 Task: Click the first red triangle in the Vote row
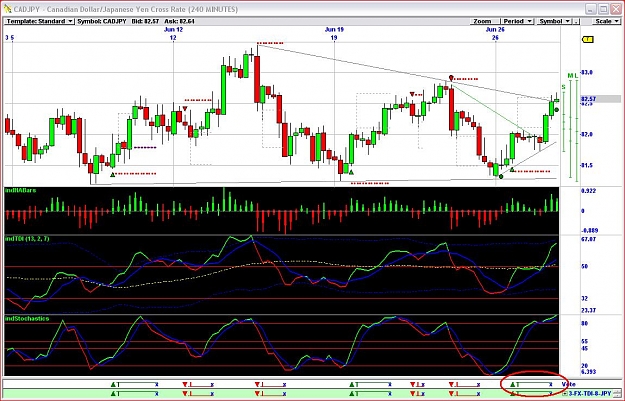tap(185, 384)
